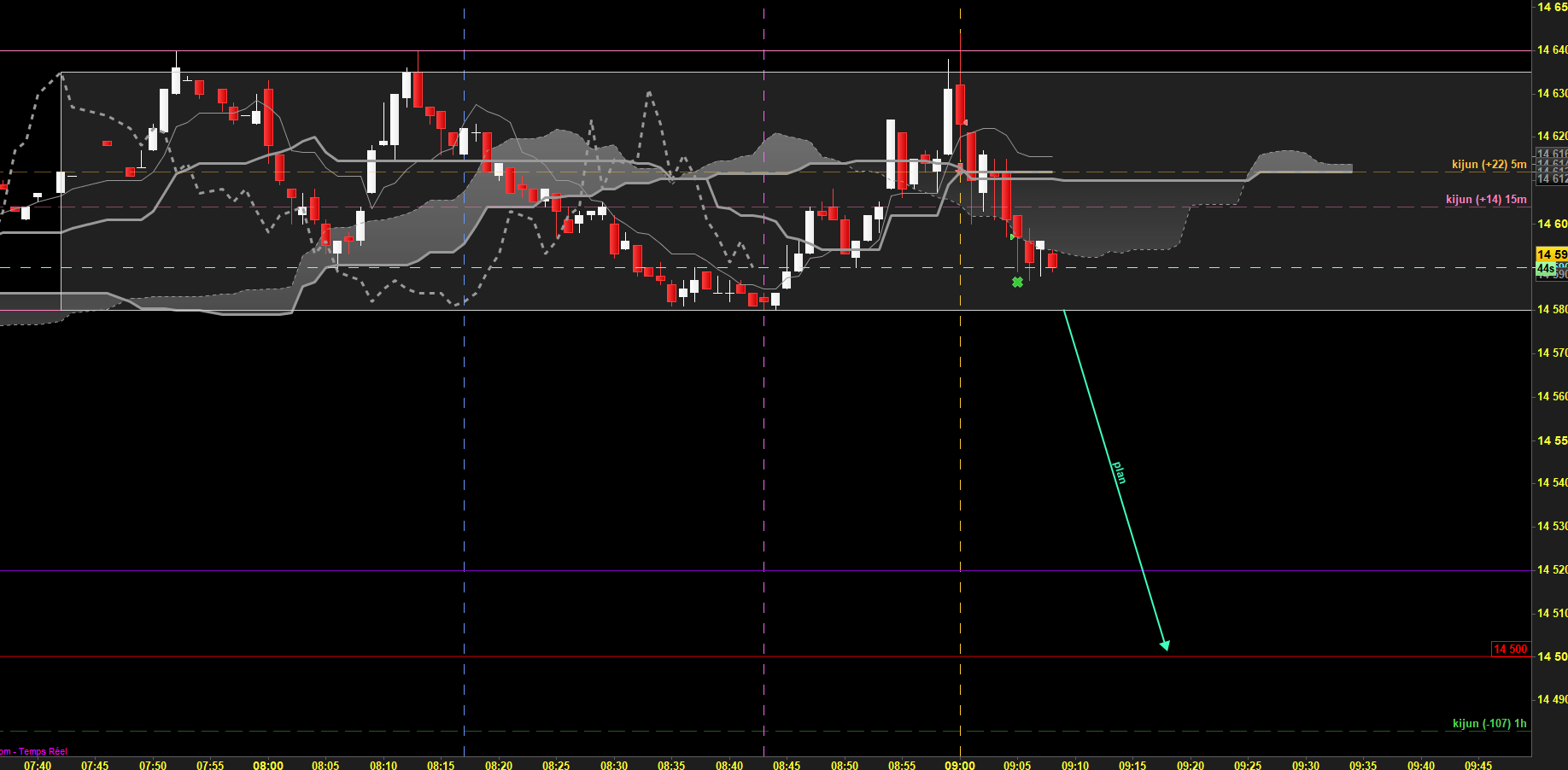Click the 'kijun (-107) 1h' label
Image resolution: width=1568 pixels, height=770 pixels.
(1489, 723)
